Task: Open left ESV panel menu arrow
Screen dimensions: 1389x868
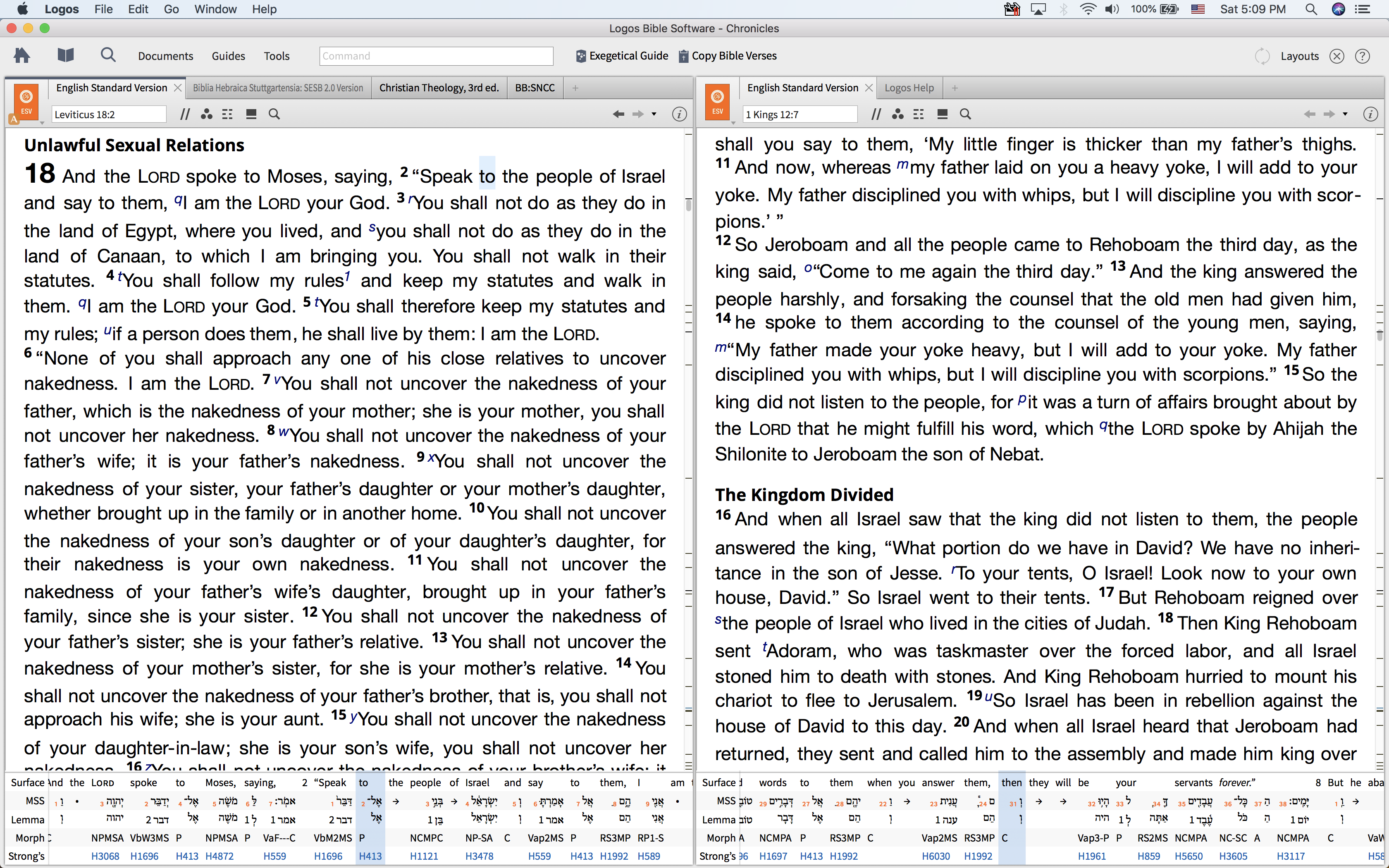Action: pos(42,122)
